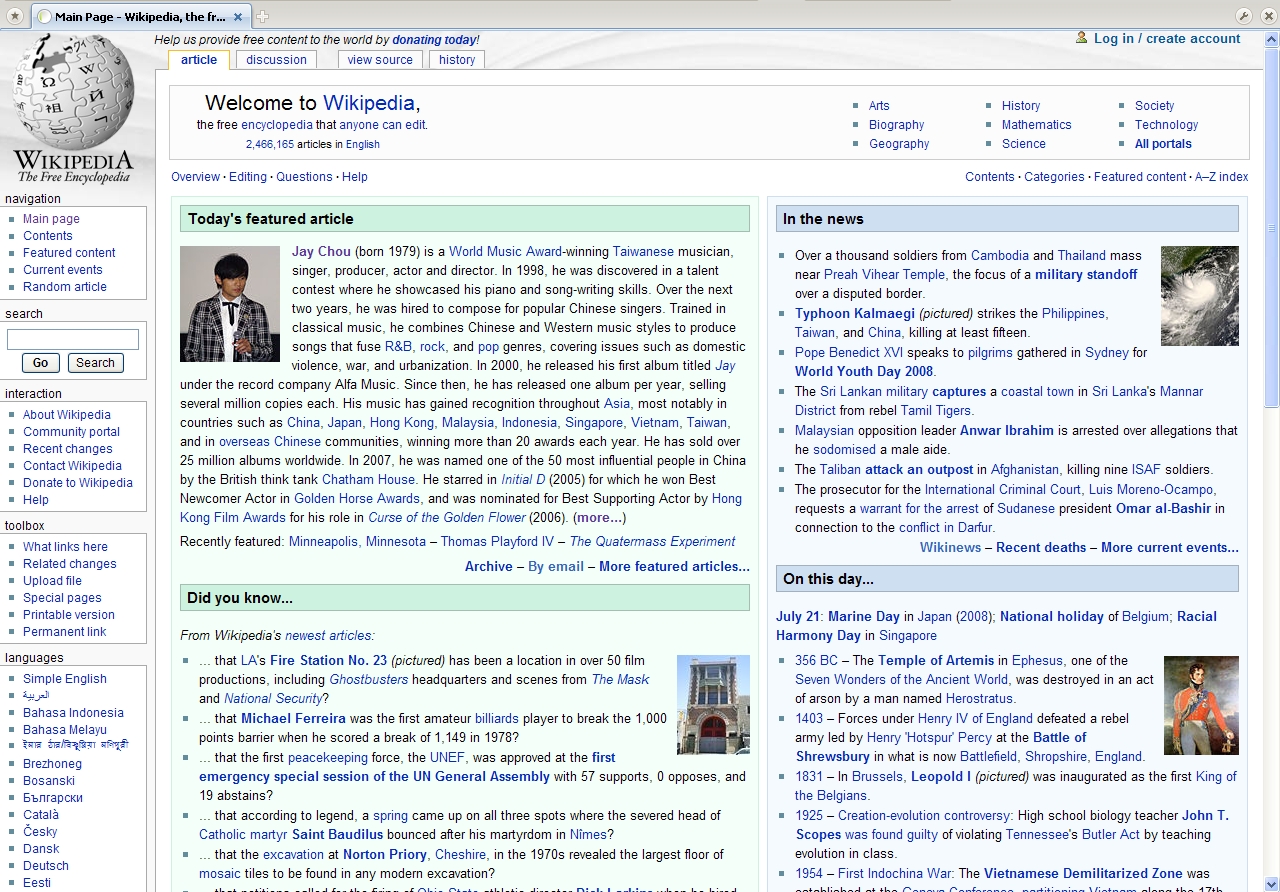Open the 2,466,165 article count link
The height and width of the screenshot is (892, 1280).
(270, 145)
